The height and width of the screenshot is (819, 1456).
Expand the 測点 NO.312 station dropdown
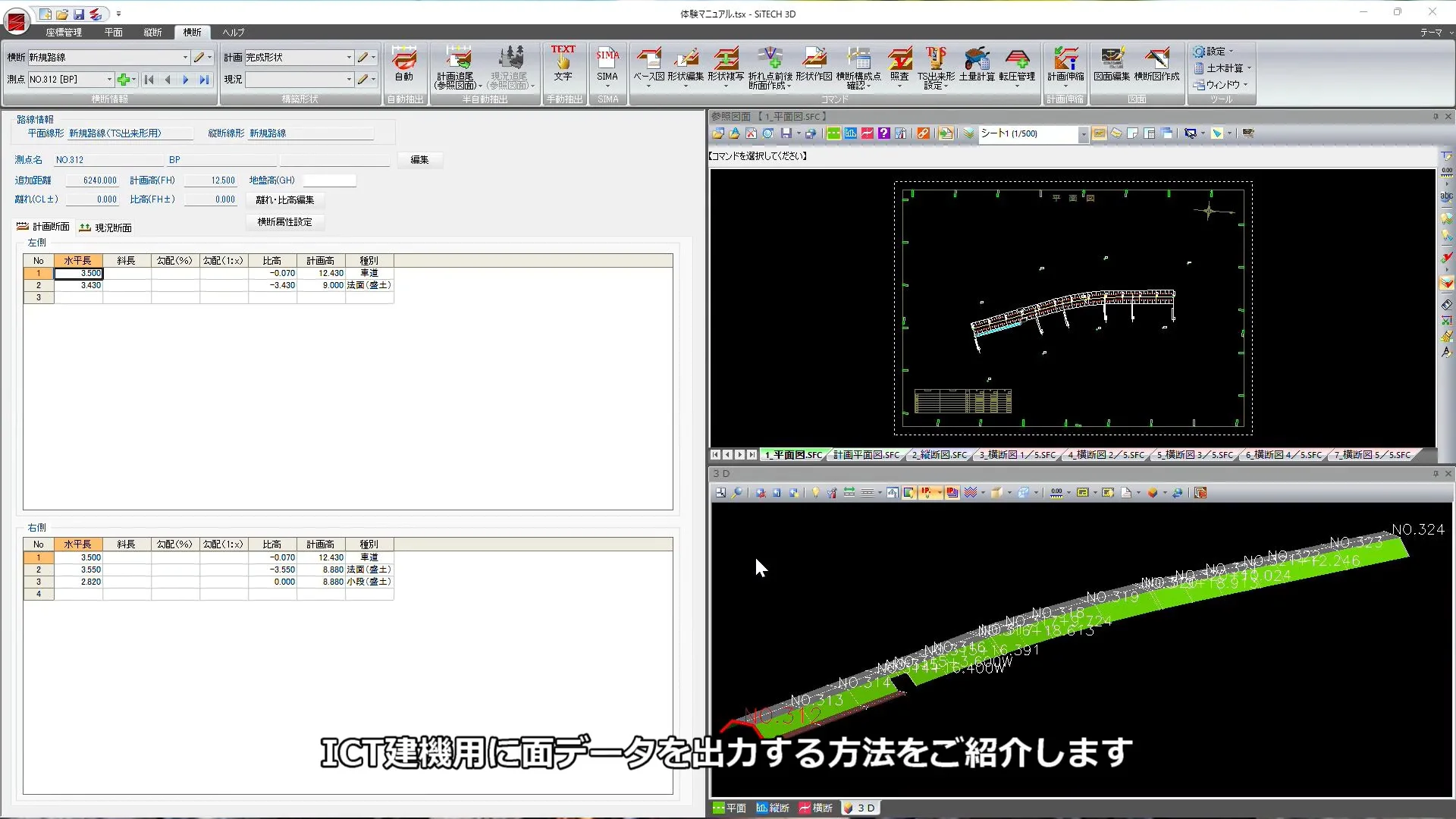[x=109, y=80]
